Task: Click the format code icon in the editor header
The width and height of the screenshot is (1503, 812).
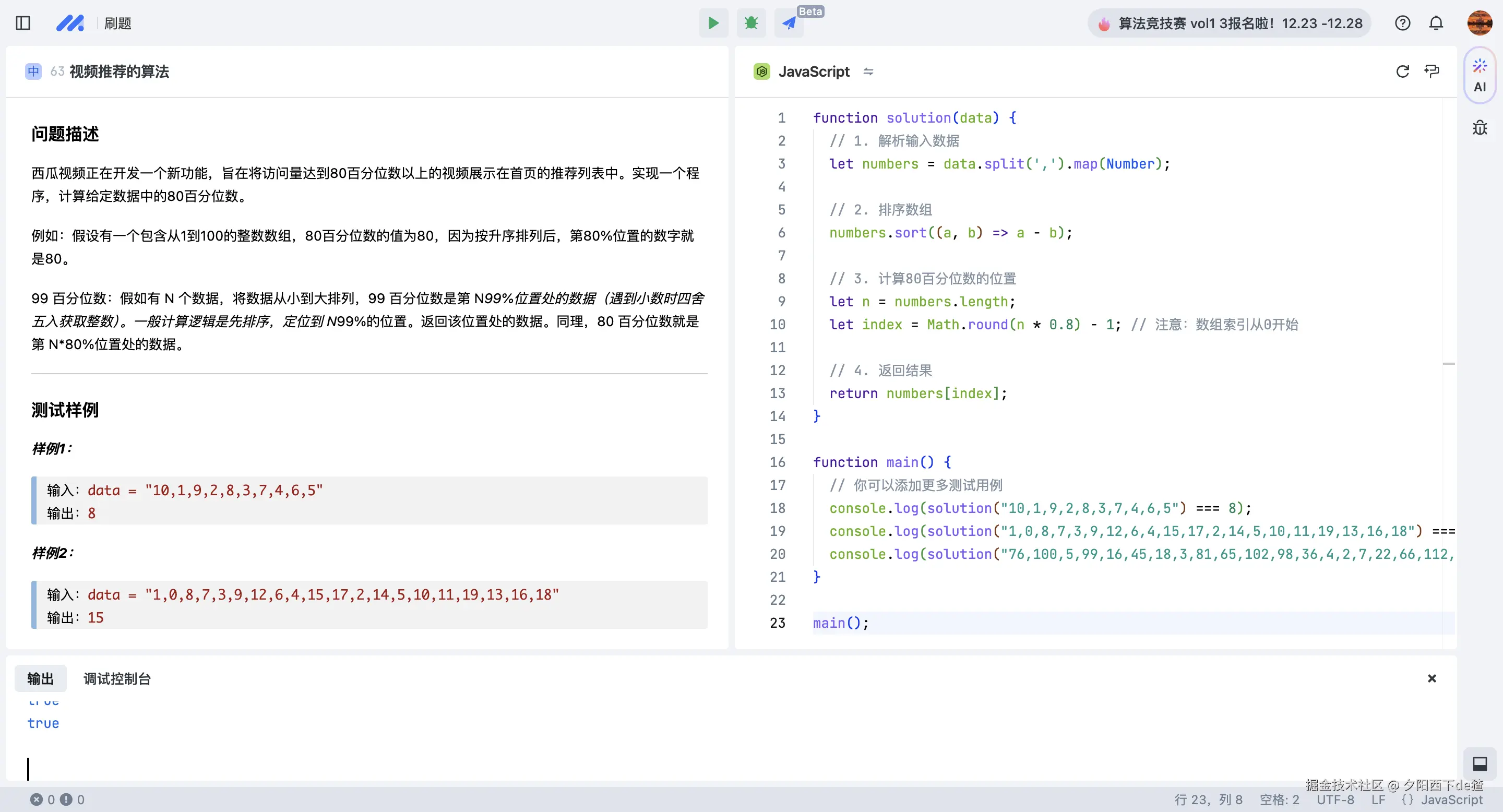Action: point(1431,71)
